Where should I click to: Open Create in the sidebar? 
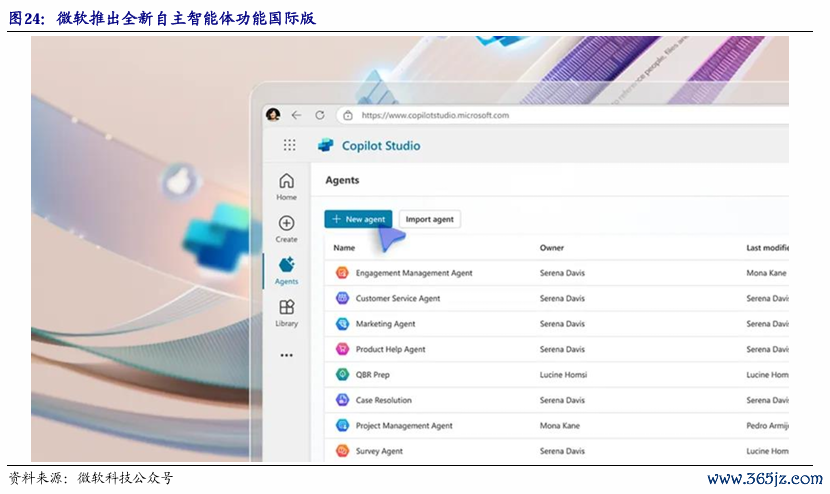(286, 229)
